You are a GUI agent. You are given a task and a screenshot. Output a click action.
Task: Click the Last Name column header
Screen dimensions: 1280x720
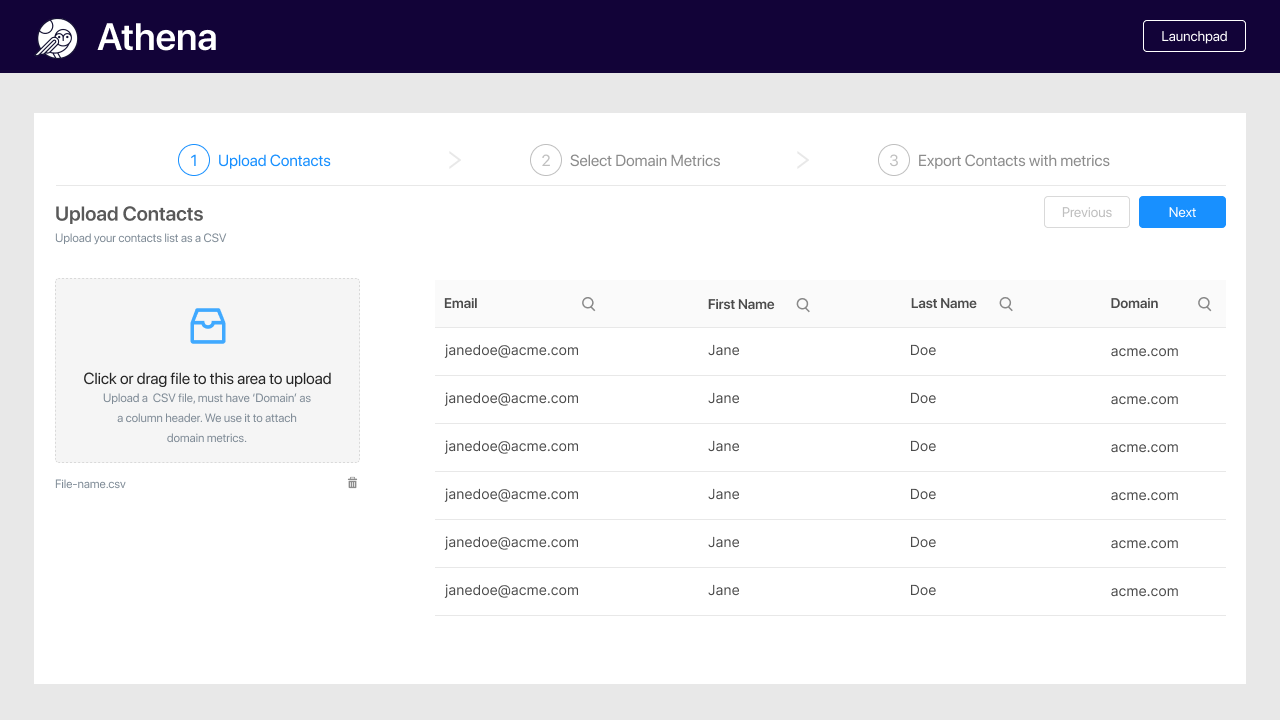944,303
